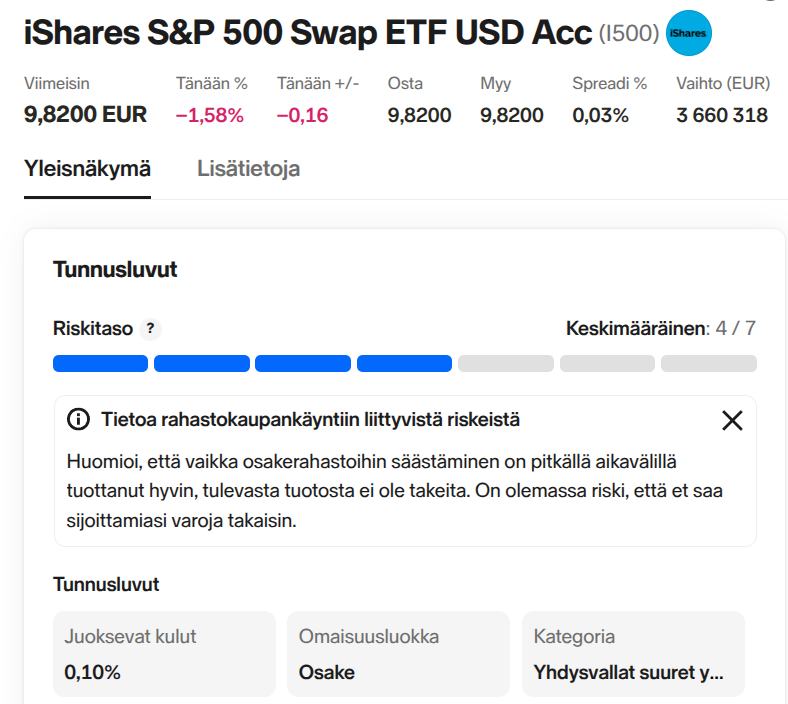Click the I500 ticker symbol
The image size is (788, 704).
629,34
